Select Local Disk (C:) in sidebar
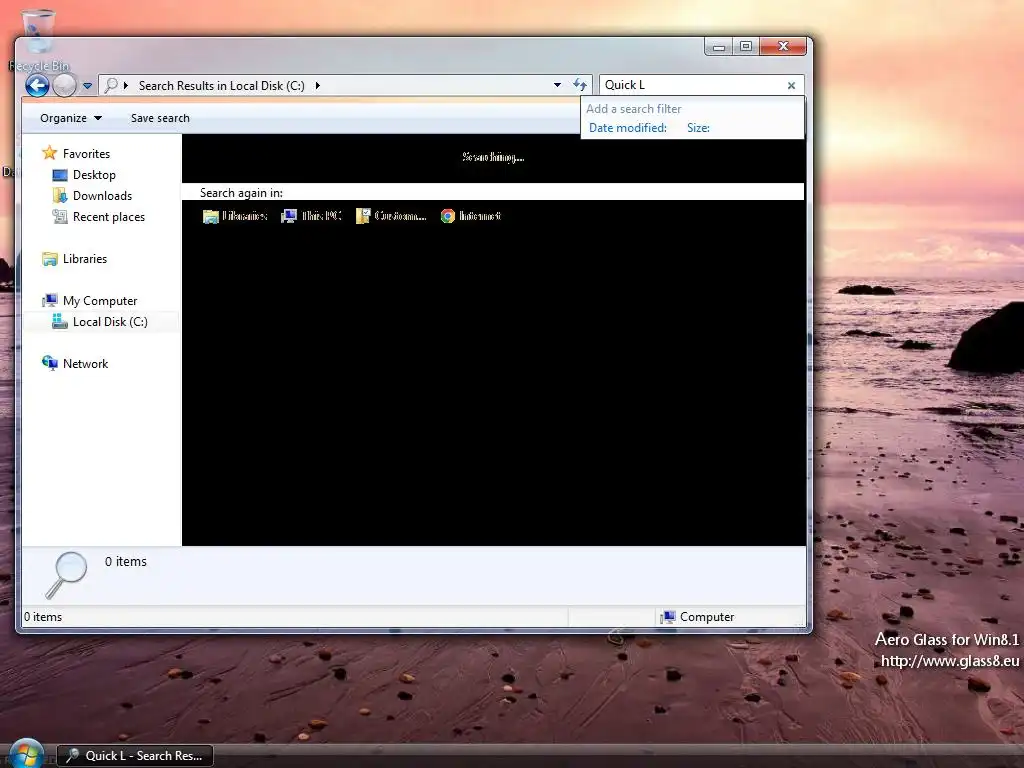This screenshot has width=1024, height=768. point(110,322)
